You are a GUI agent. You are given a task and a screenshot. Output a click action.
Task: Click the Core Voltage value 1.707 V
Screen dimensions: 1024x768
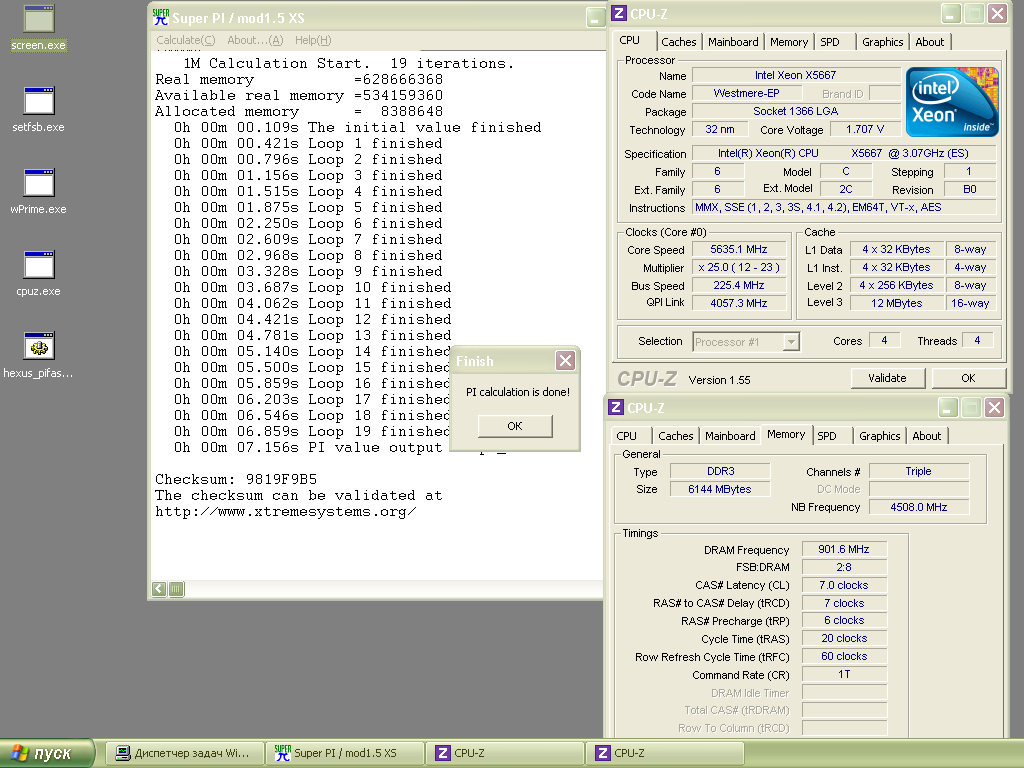tap(865, 129)
